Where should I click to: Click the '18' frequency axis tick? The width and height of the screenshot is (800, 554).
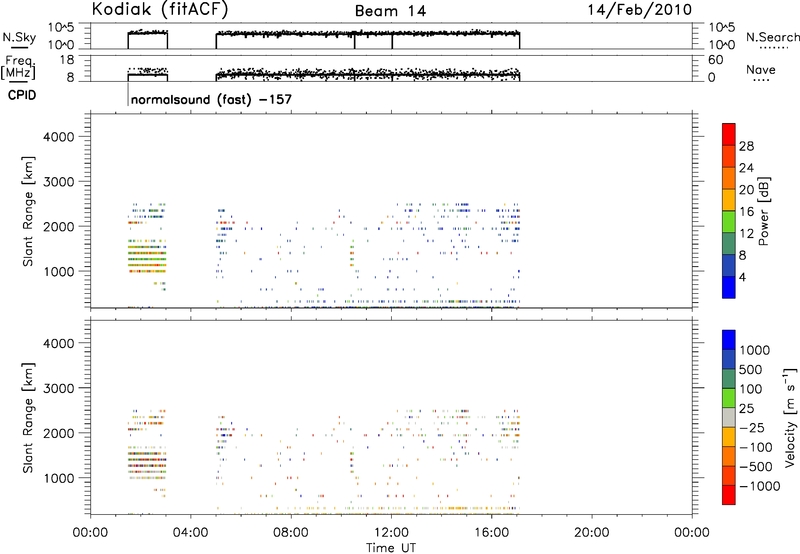pyautogui.click(x=67, y=59)
